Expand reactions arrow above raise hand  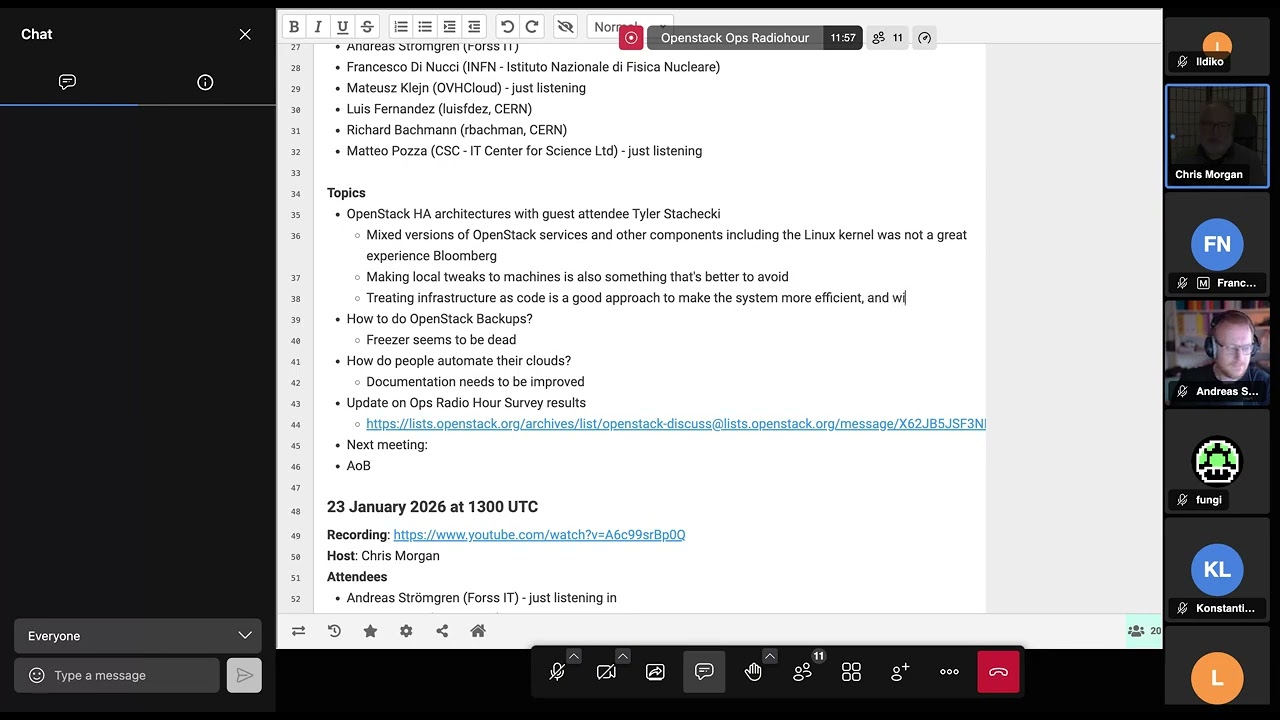point(770,656)
